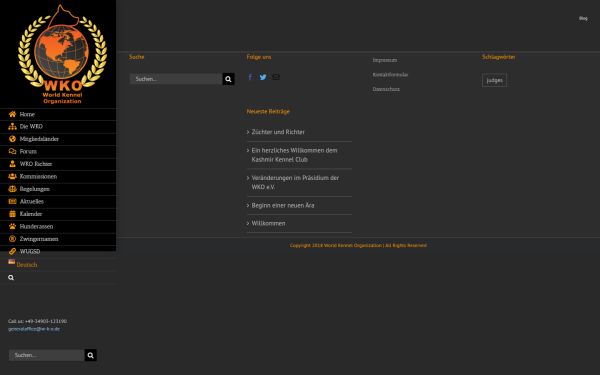This screenshot has height=375, width=600.
Task: Open the Die WKO menu item
Action: coord(58,127)
